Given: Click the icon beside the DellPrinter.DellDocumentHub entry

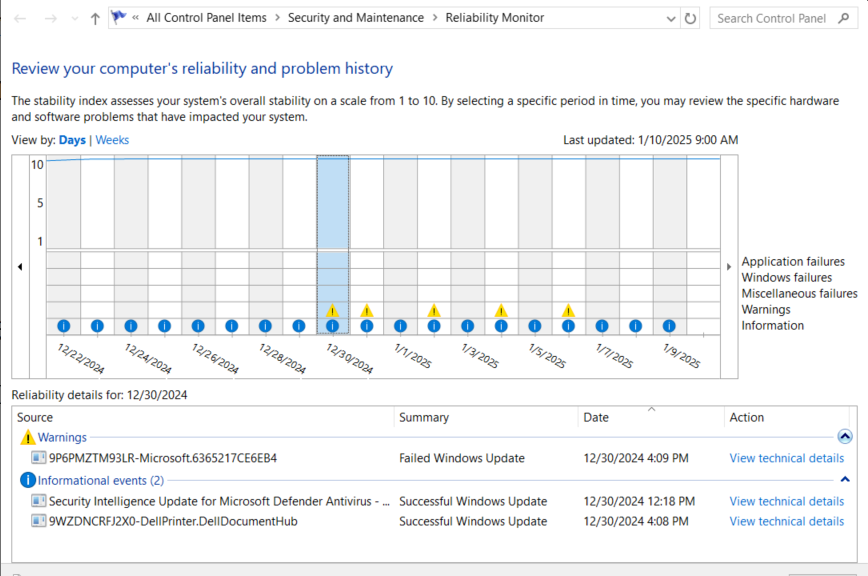Looking at the screenshot, I should click(39, 521).
